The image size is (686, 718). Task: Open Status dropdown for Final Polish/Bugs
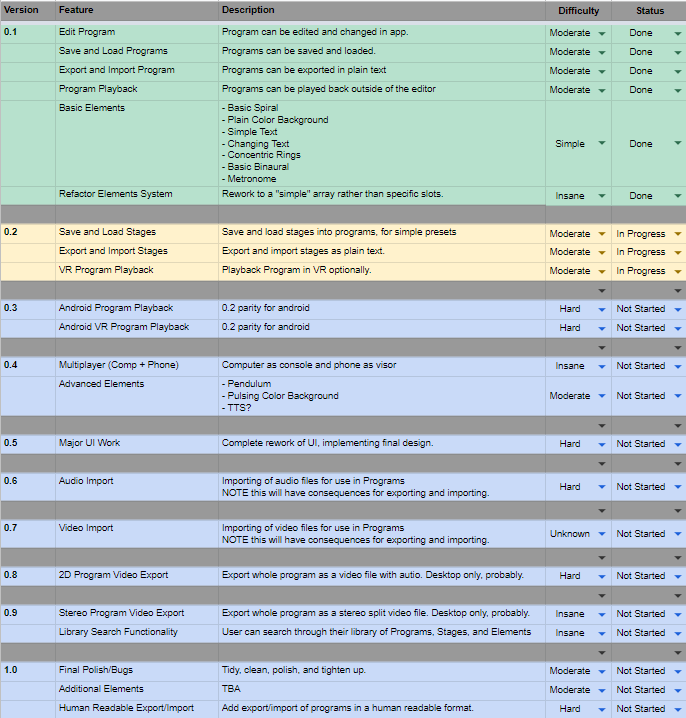678,671
